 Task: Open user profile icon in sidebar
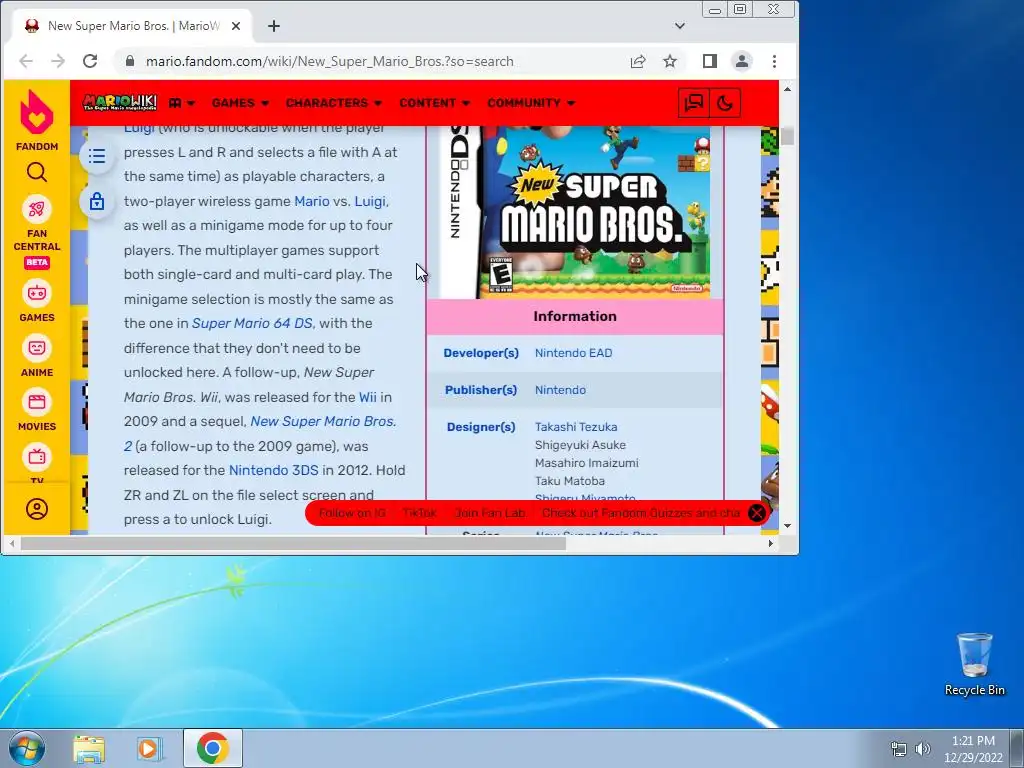[x=37, y=509]
